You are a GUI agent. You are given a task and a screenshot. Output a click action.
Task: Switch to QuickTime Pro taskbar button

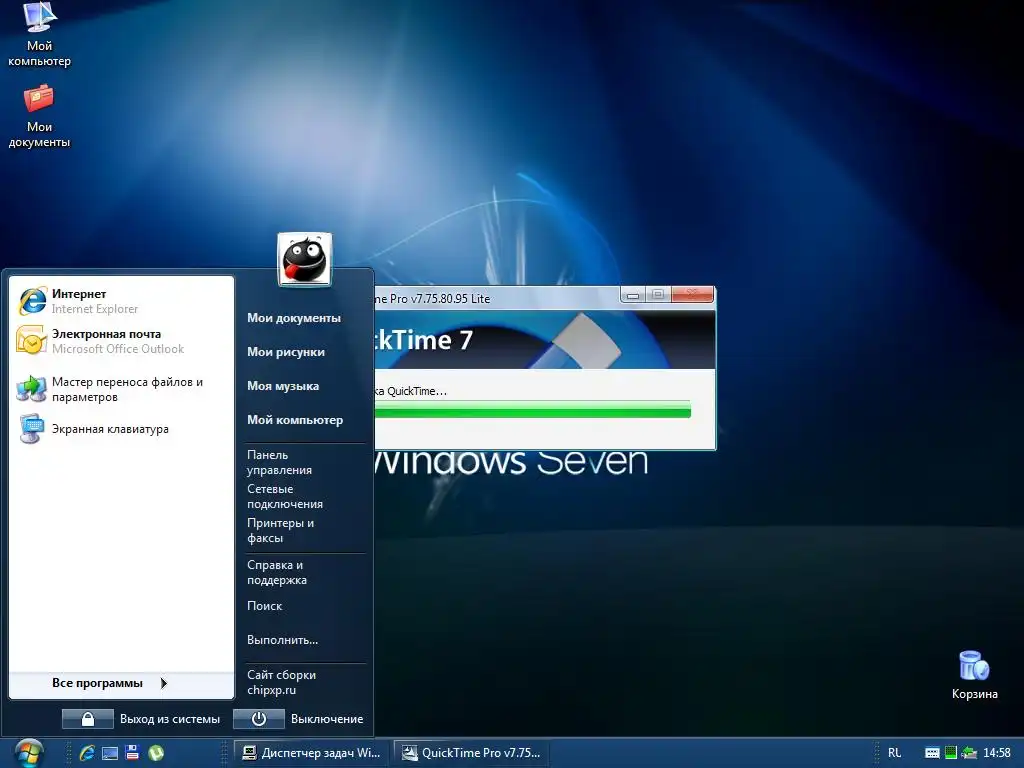click(472, 753)
